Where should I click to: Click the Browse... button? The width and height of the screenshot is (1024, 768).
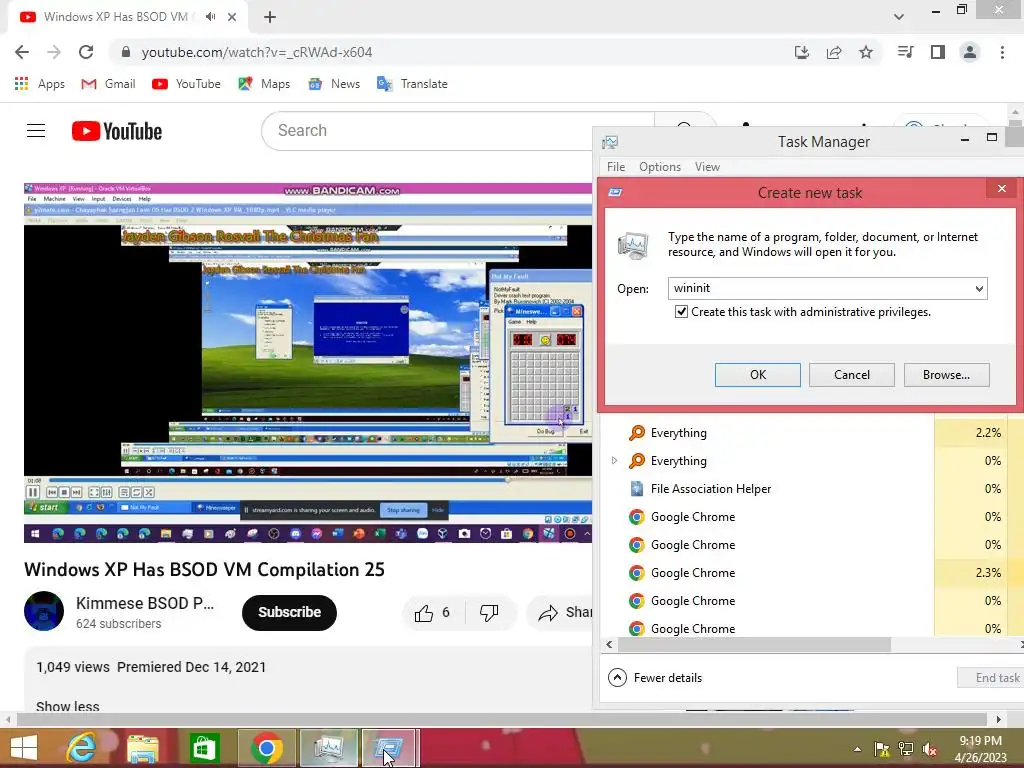click(946, 375)
